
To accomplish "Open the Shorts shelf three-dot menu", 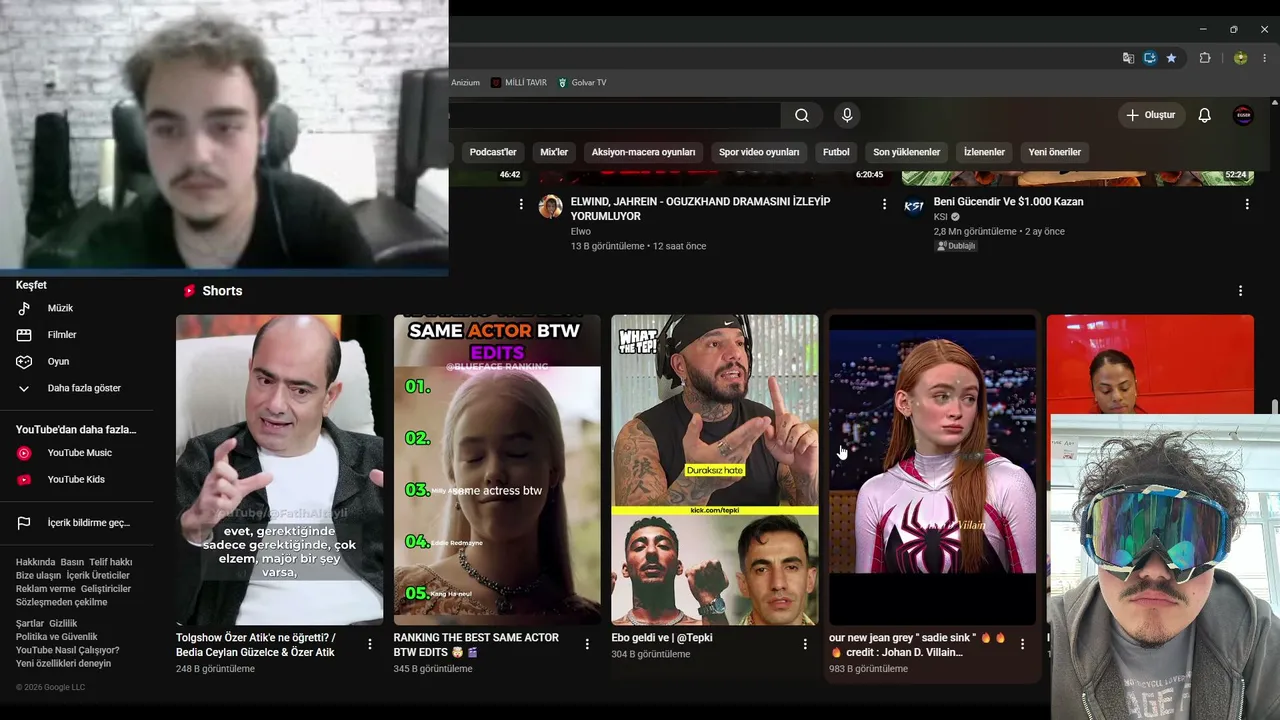I will (1240, 291).
